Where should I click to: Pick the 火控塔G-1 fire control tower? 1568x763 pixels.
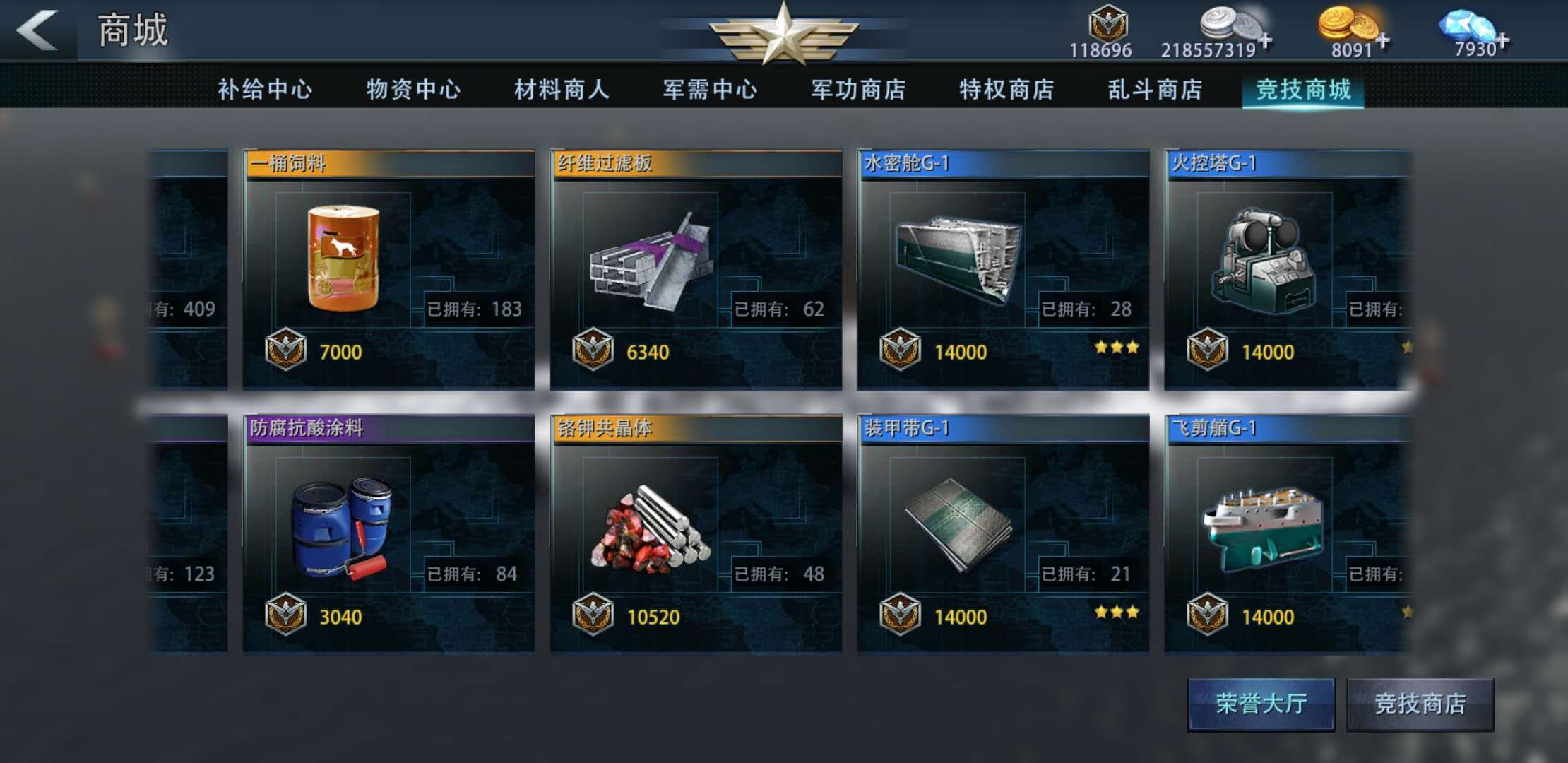point(1288,269)
